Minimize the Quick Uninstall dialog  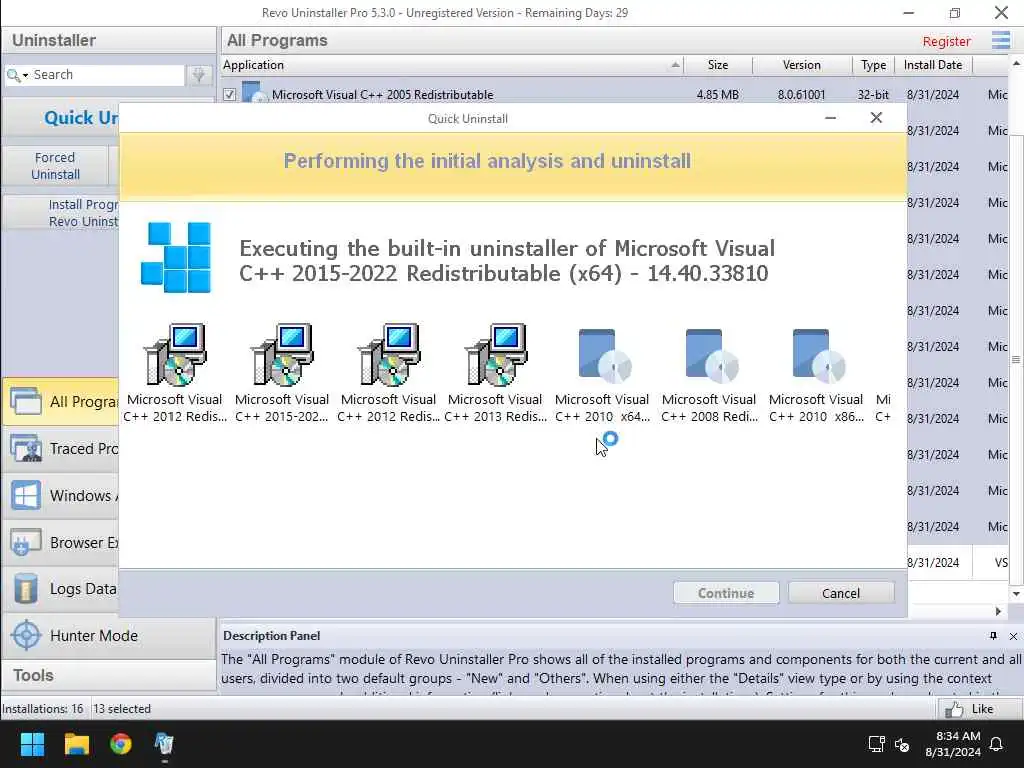[831, 118]
